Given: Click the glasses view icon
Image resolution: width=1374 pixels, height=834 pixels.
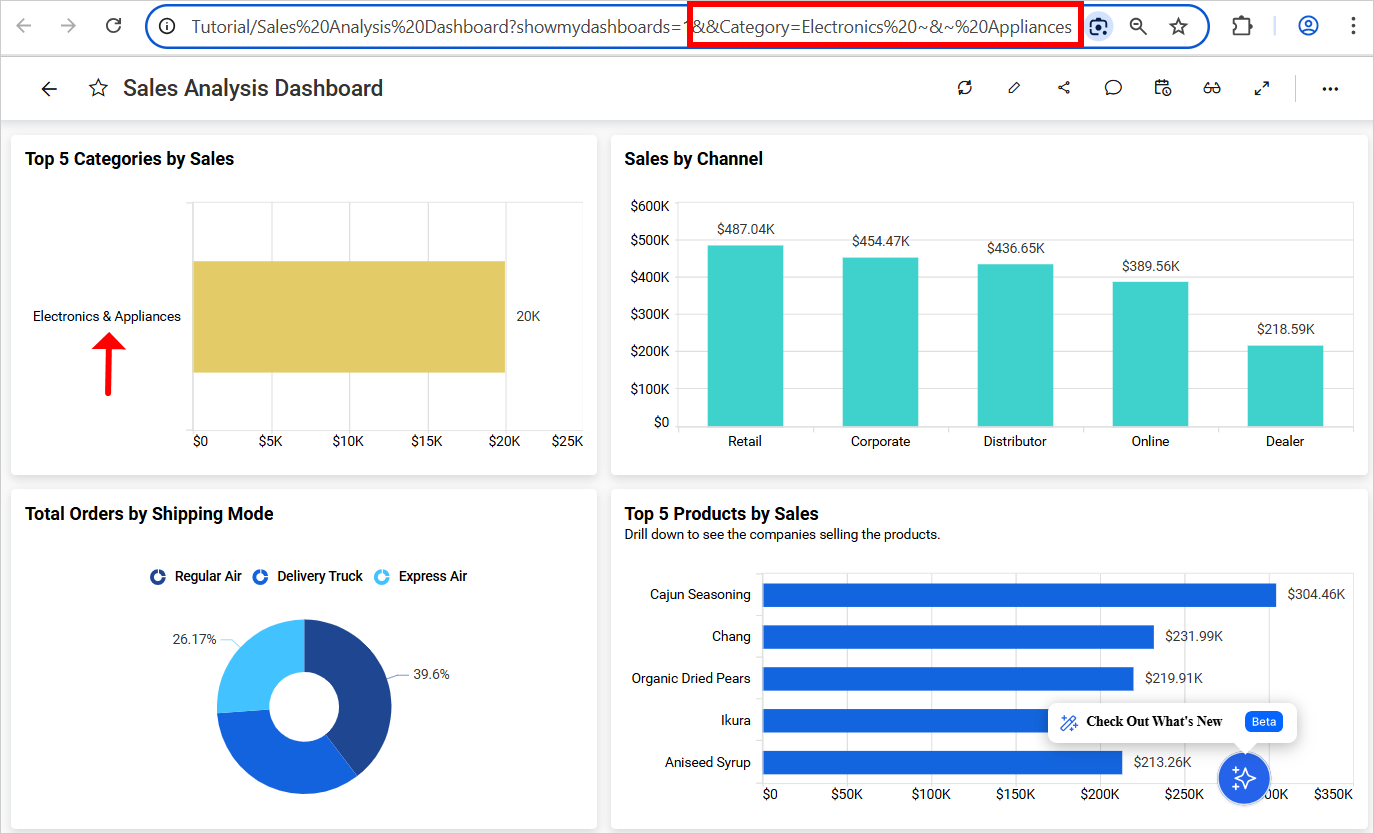Looking at the screenshot, I should pos(1212,88).
